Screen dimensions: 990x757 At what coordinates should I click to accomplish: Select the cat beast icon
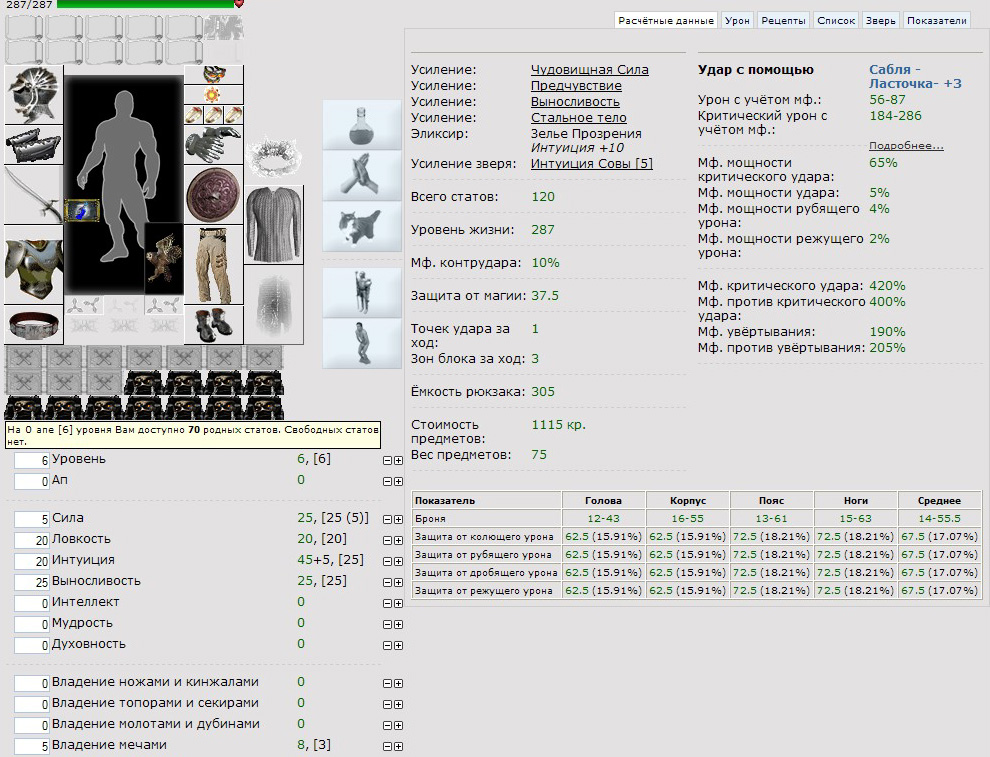coord(362,227)
